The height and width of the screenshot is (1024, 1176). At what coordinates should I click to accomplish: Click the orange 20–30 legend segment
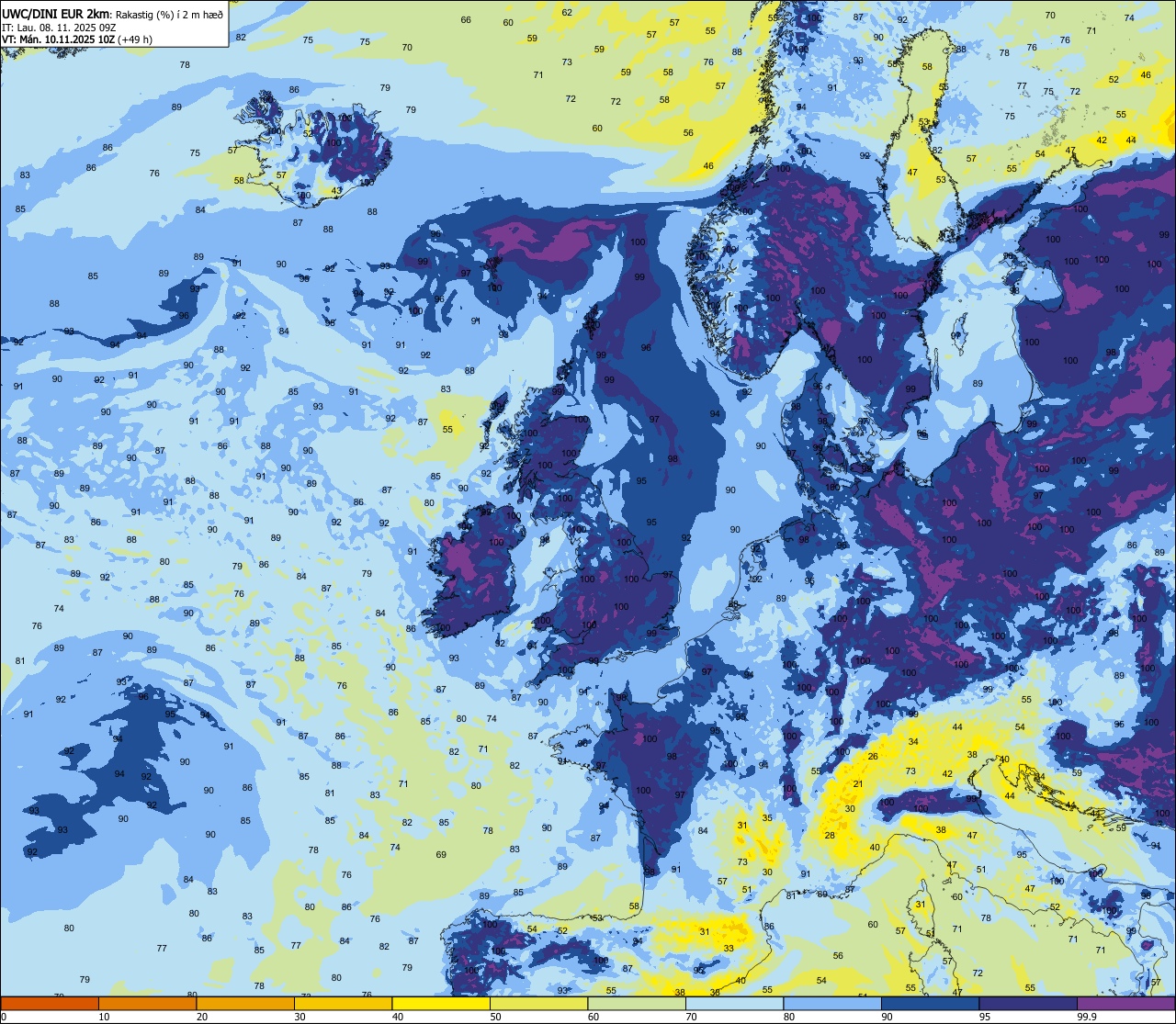(x=245, y=1003)
